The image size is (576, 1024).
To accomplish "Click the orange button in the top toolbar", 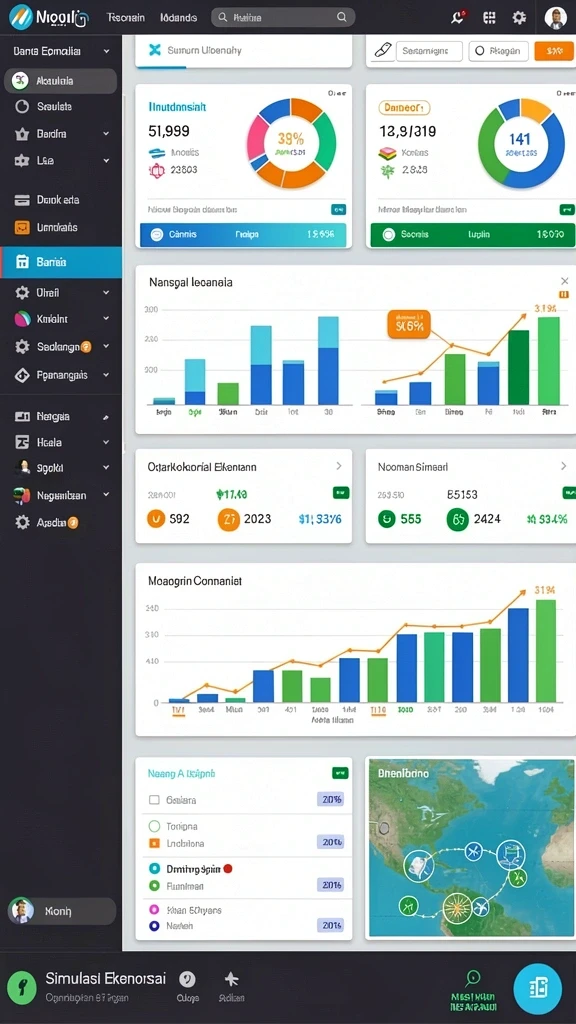I will pos(549,50).
